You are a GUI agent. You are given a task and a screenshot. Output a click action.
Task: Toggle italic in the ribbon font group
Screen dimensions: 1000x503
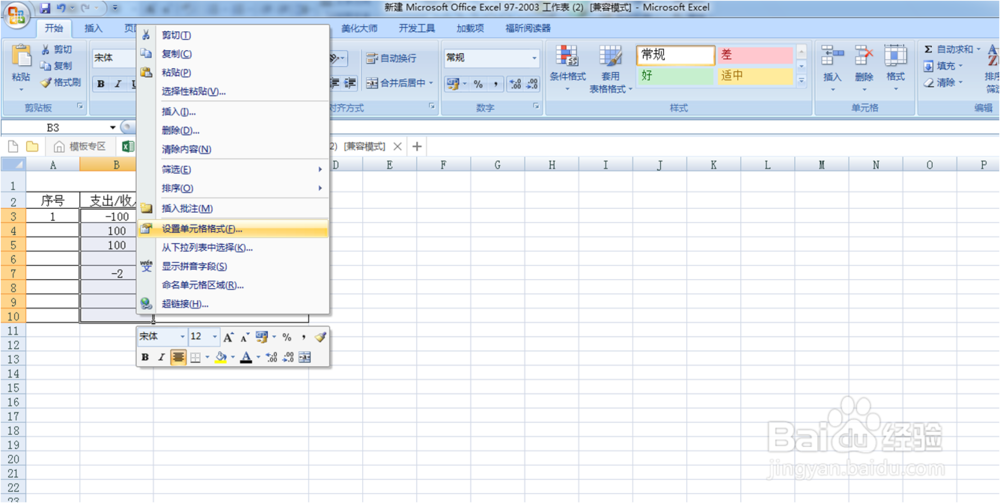pyautogui.click(x=117, y=84)
